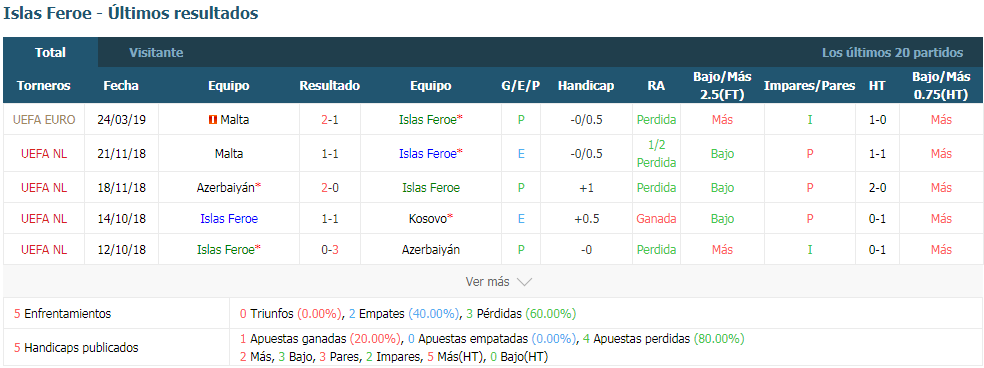
Task: Click the UEFA NL link dated 12/10/18
Action: pyautogui.click(x=44, y=249)
